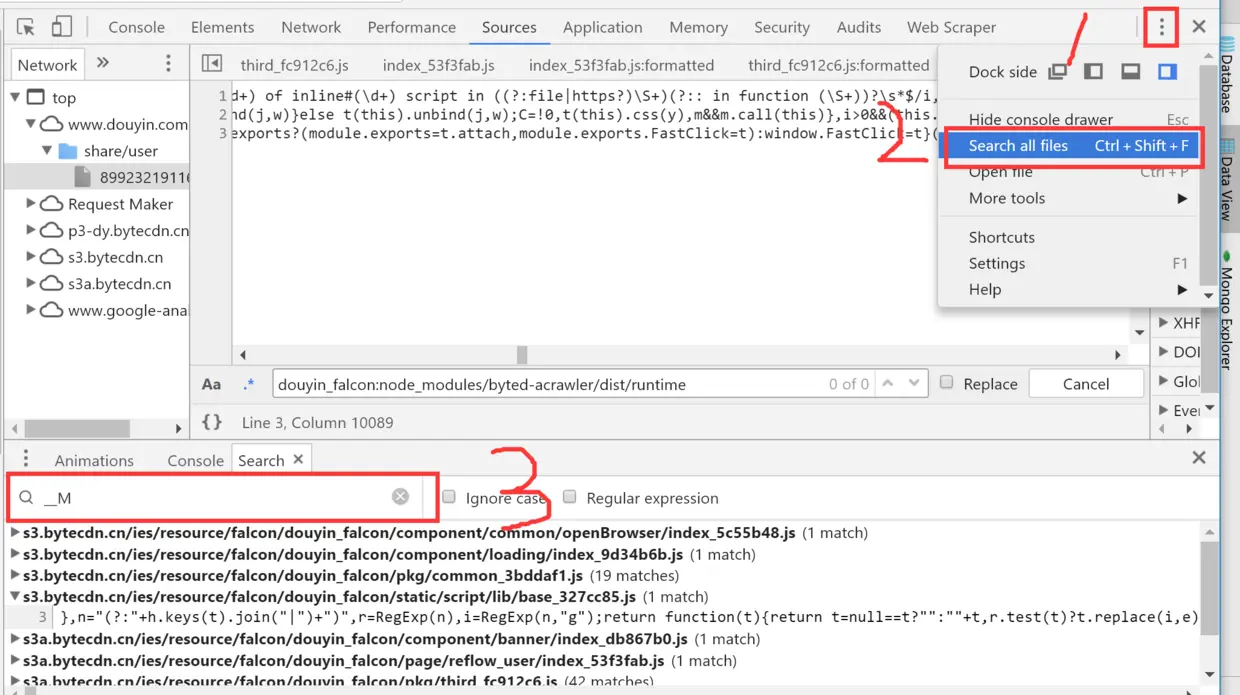Expand openBrowser/index_5c55b48.js search result

15,532
